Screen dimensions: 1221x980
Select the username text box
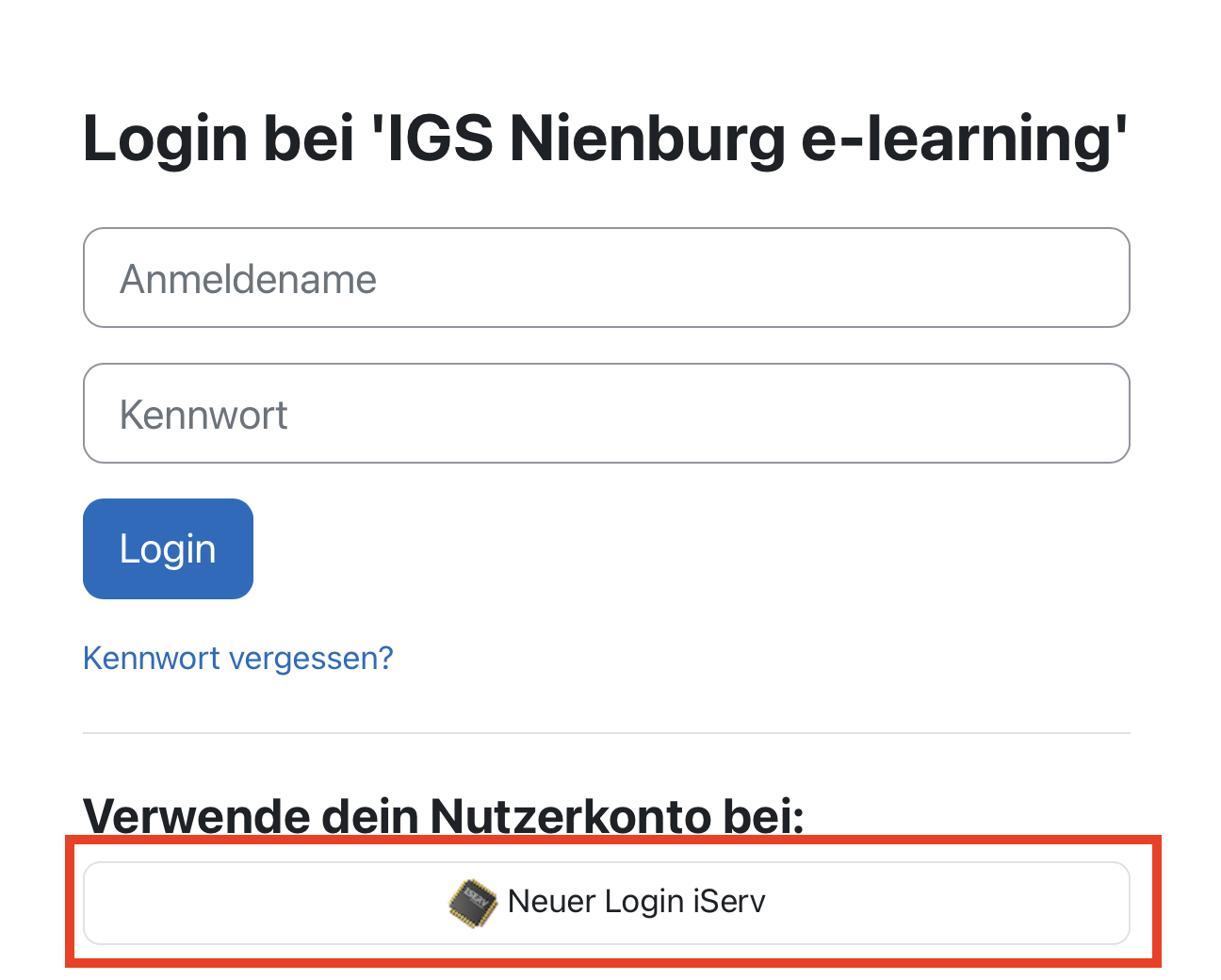[606, 278]
